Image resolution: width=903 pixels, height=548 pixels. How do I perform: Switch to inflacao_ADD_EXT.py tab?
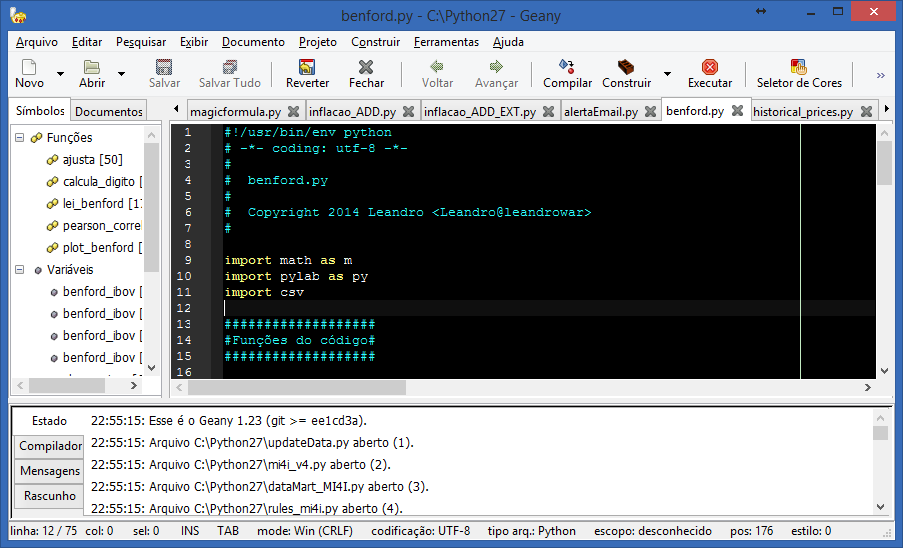coord(480,112)
